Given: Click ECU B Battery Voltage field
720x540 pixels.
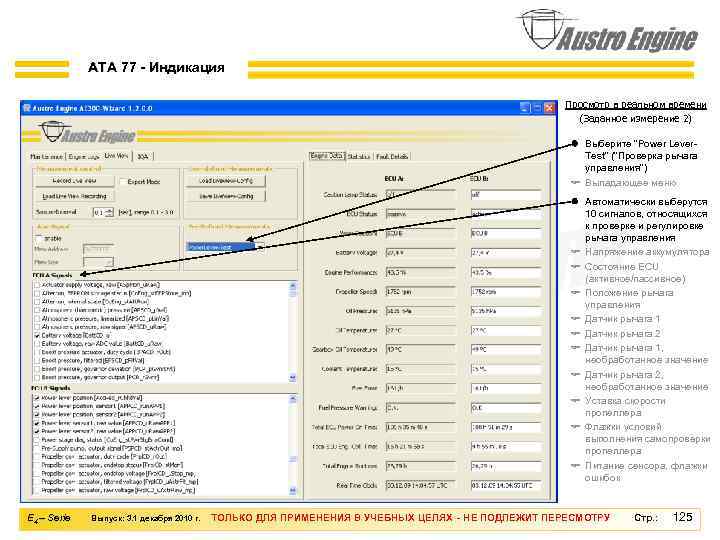Looking at the screenshot, I should click(506, 253).
